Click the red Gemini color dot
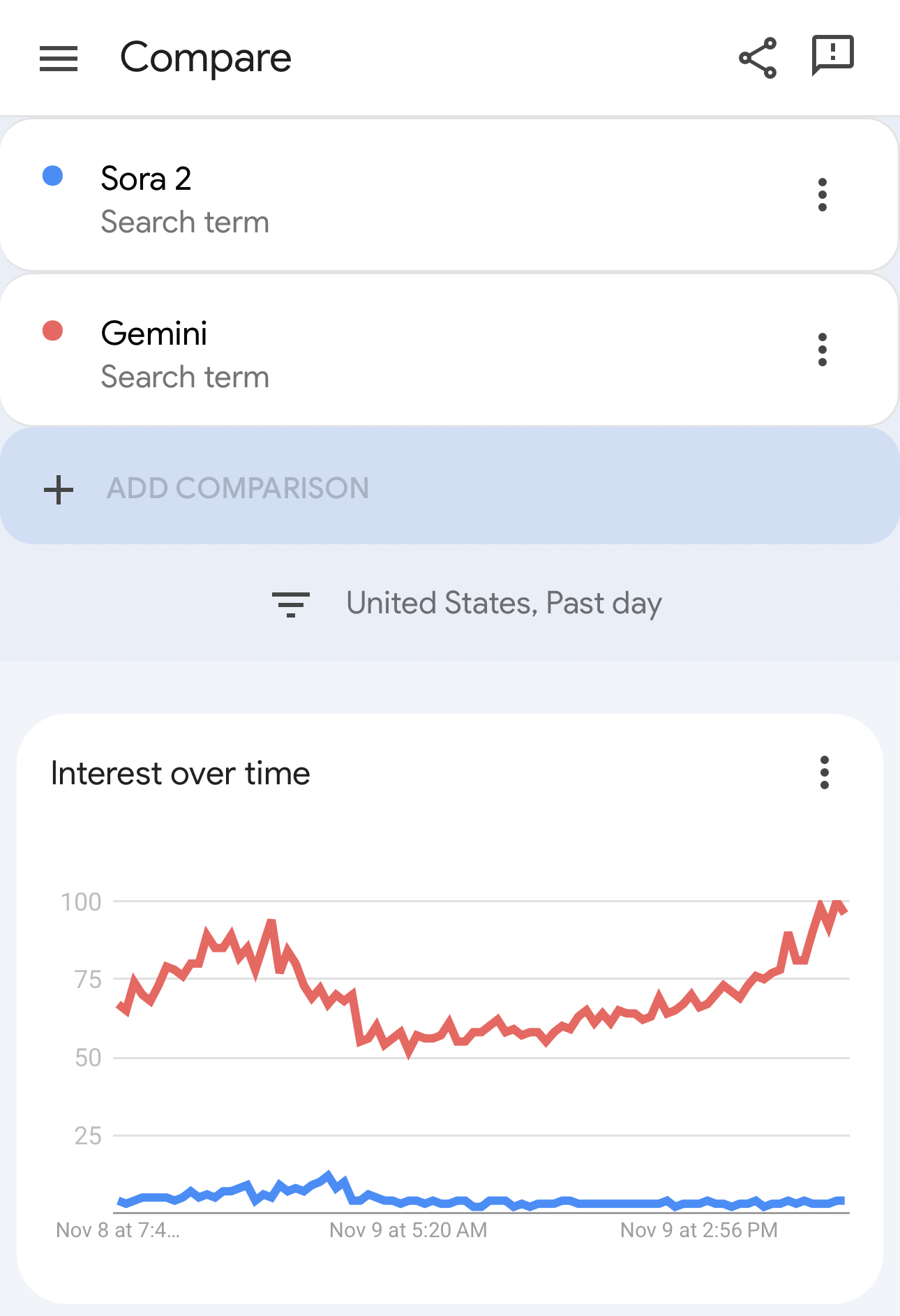Viewport: 900px width, 1316px height. [x=53, y=331]
